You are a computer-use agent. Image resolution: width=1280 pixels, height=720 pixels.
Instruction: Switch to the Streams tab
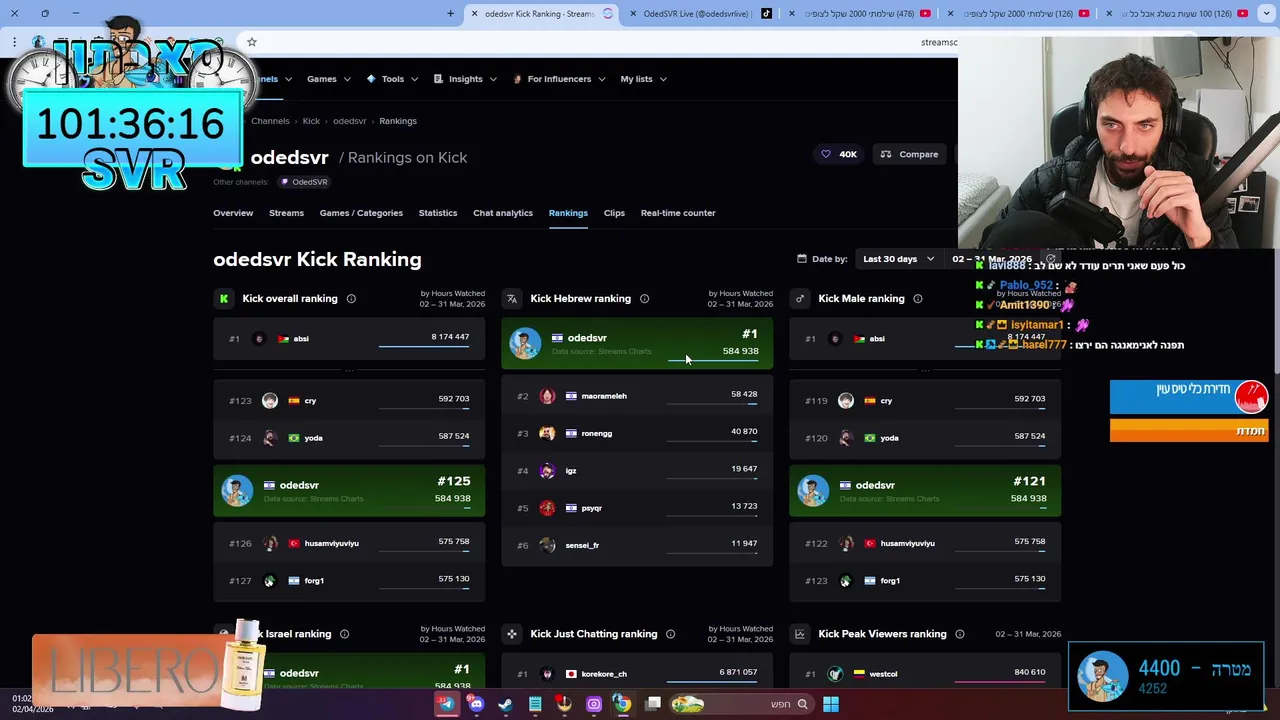(286, 213)
